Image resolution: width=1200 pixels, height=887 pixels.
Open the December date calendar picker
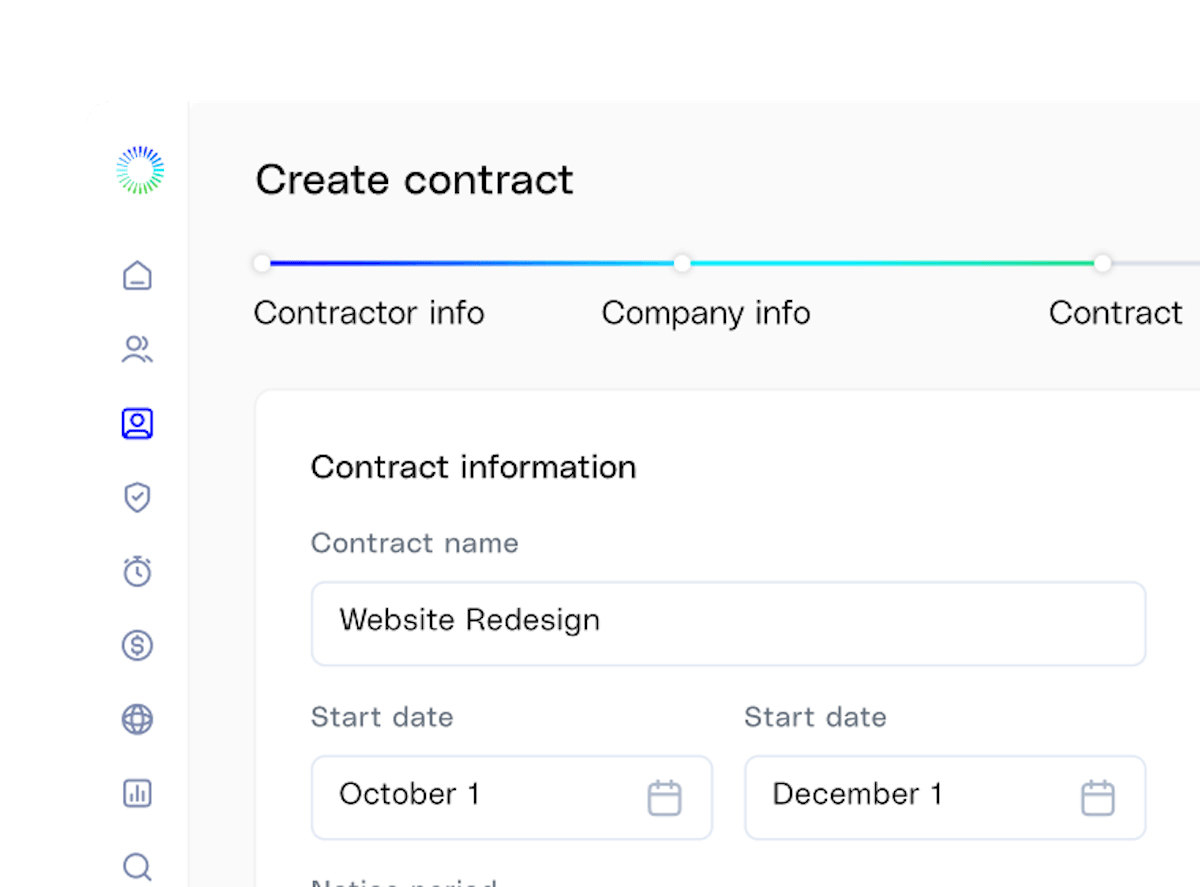click(x=1098, y=796)
